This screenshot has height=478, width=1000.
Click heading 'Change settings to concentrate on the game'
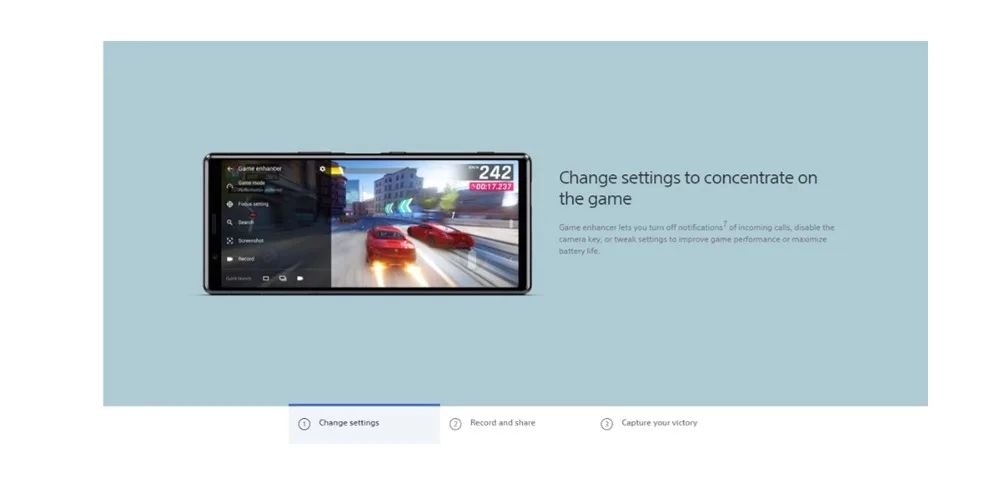tap(688, 188)
